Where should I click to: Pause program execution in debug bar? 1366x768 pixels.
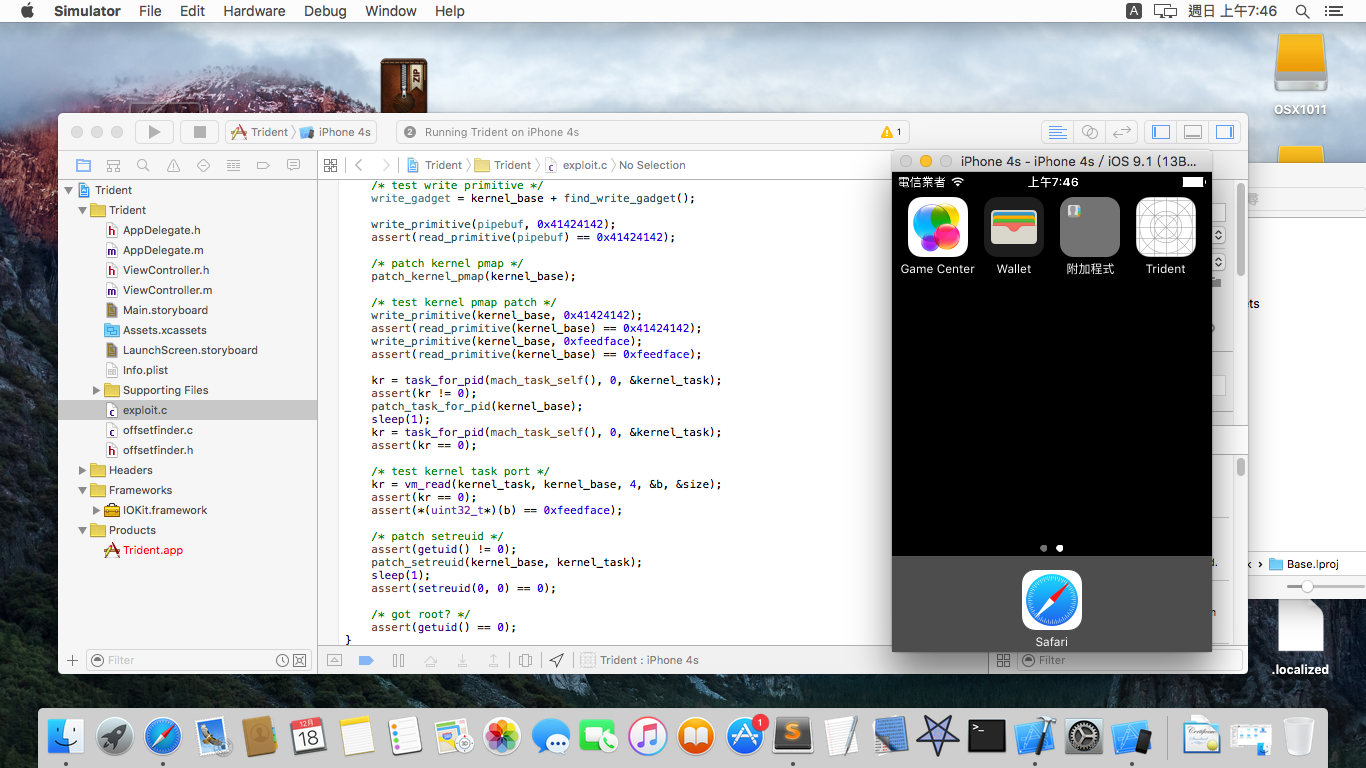(x=398, y=660)
